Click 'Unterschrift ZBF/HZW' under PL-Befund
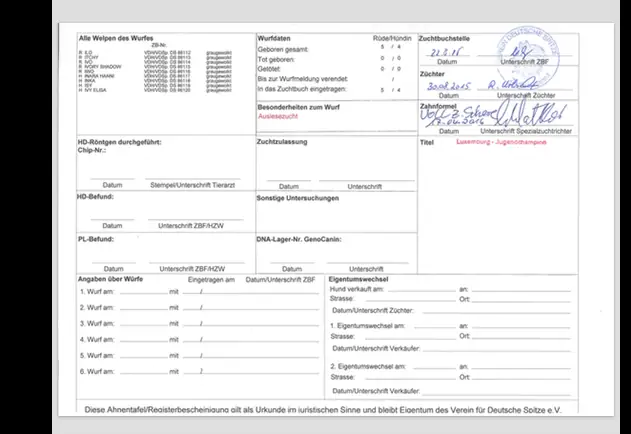 [x=192, y=269]
